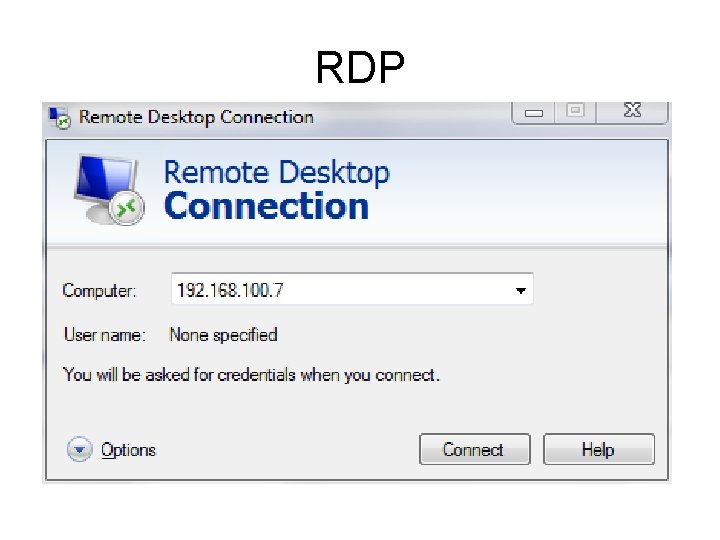Viewport: 720px width, 540px height.
Task: Click the 'None specified' user name text
Action: point(224,335)
